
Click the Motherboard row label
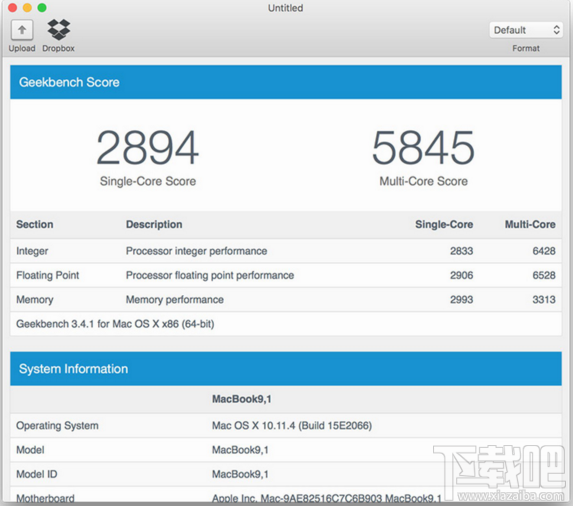(45, 498)
